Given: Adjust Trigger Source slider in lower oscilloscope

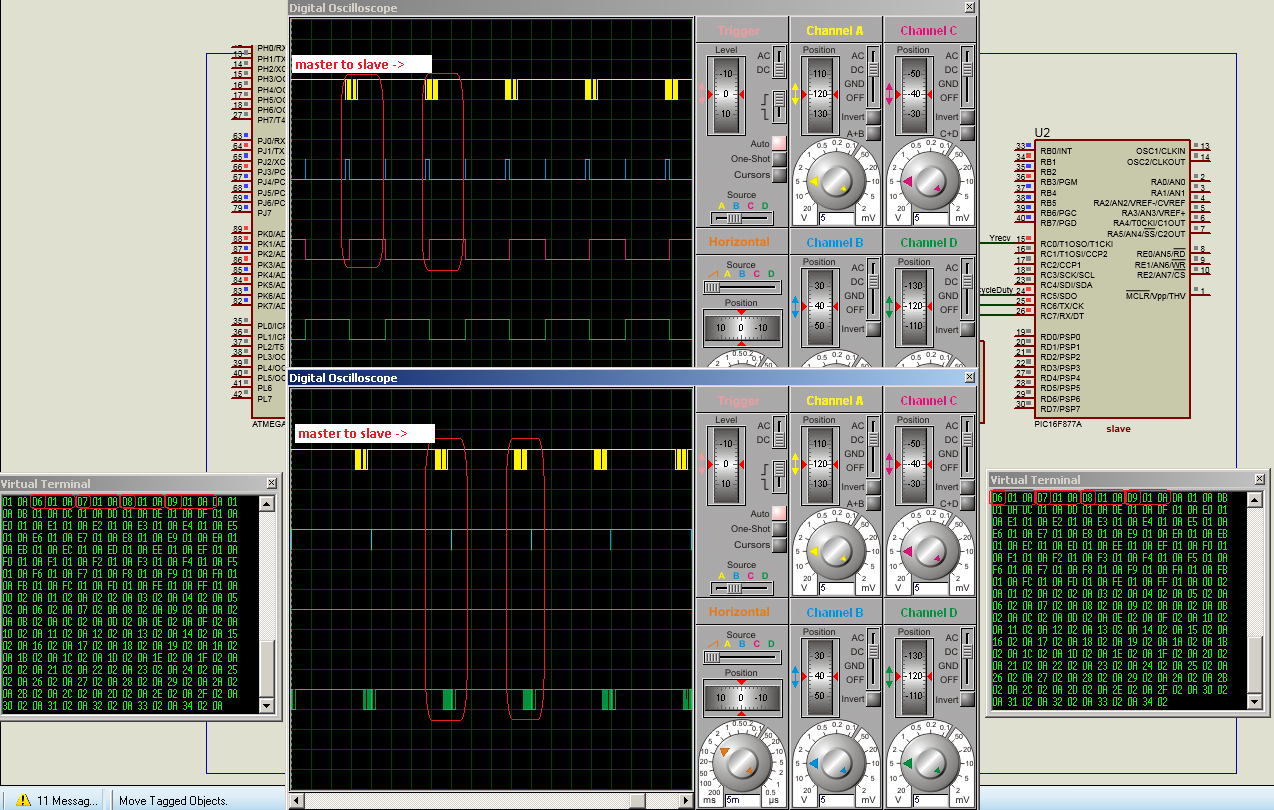Looking at the screenshot, I should pyautogui.click(x=742, y=587).
